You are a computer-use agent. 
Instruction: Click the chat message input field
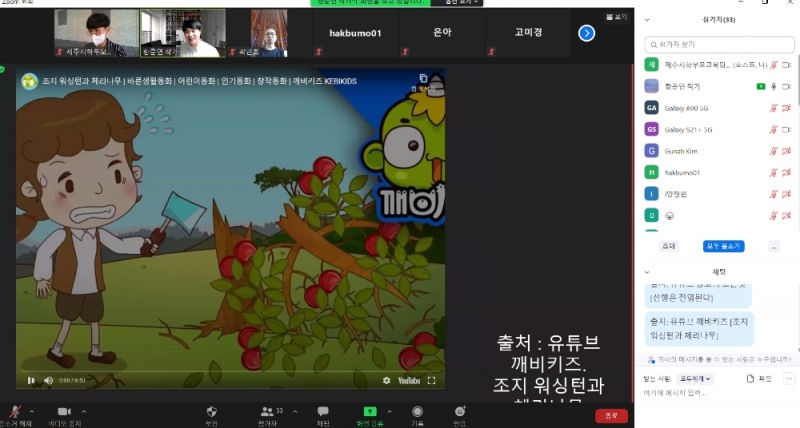click(718, 393)
